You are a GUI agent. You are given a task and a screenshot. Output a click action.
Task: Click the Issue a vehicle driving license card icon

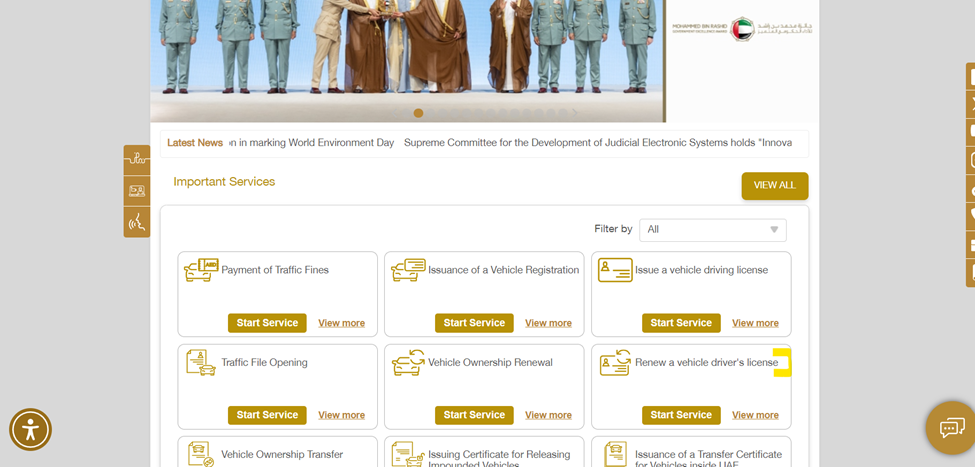[x=615, y=270]
